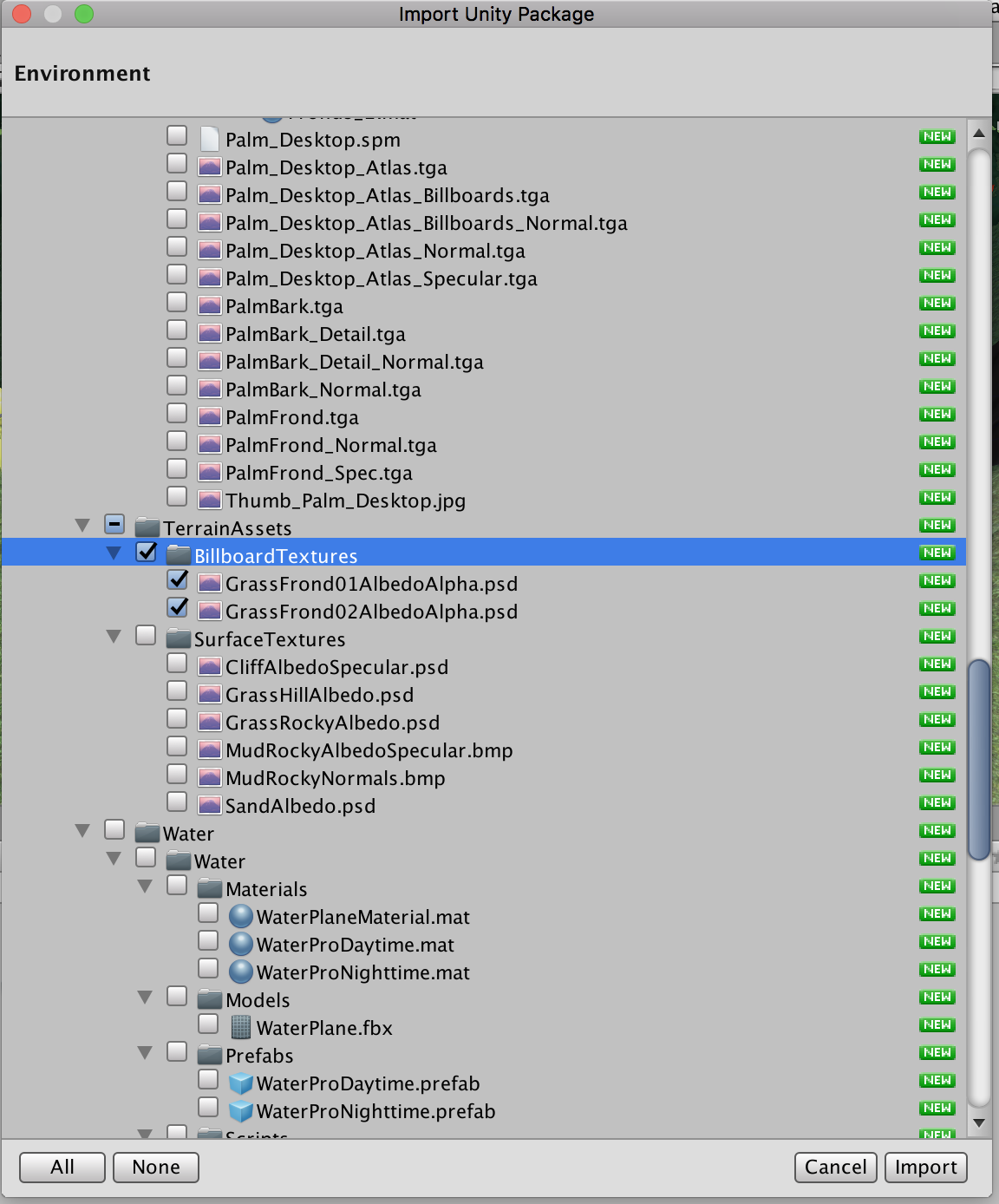Click the WaterProDaytime.prefab cube icon
This screenshot has width=999, height=1204.
pos(241,1083)
